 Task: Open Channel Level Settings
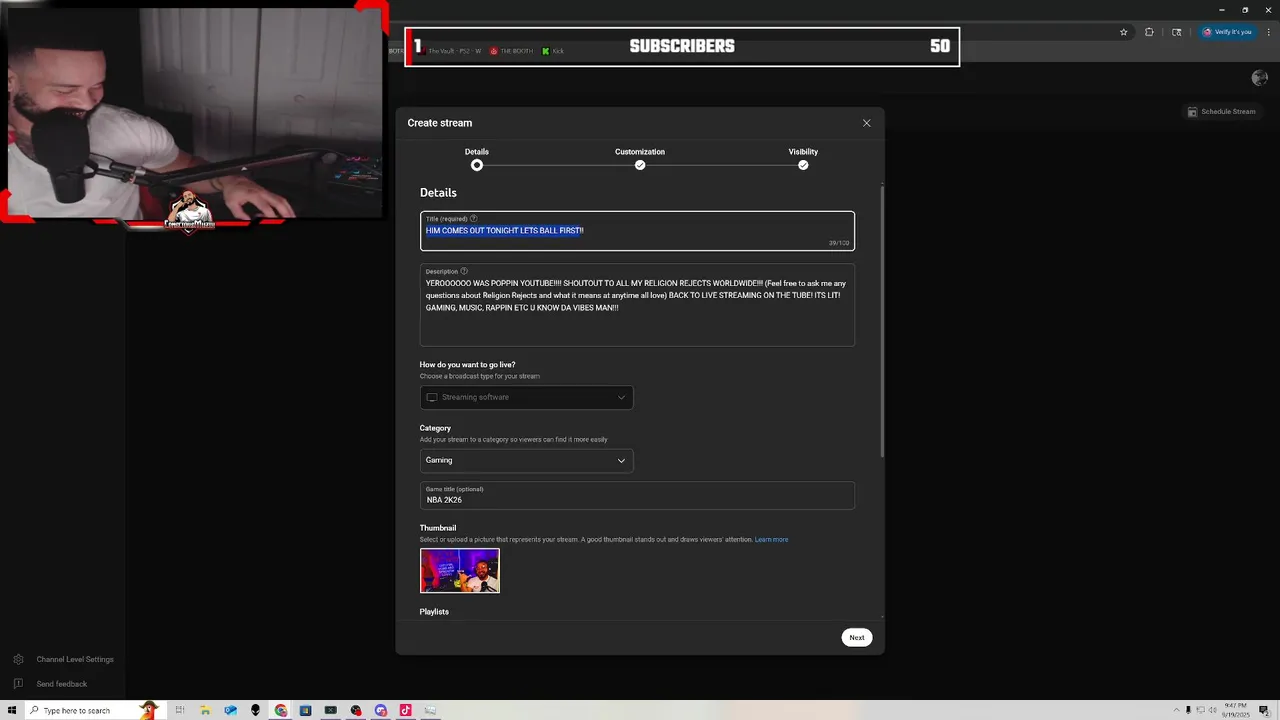[x=75, y=660]
